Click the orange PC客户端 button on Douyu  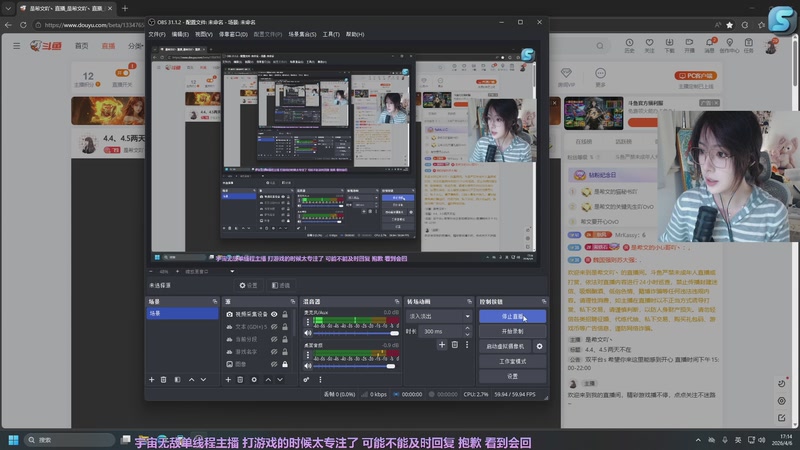[x=696, y=76]
